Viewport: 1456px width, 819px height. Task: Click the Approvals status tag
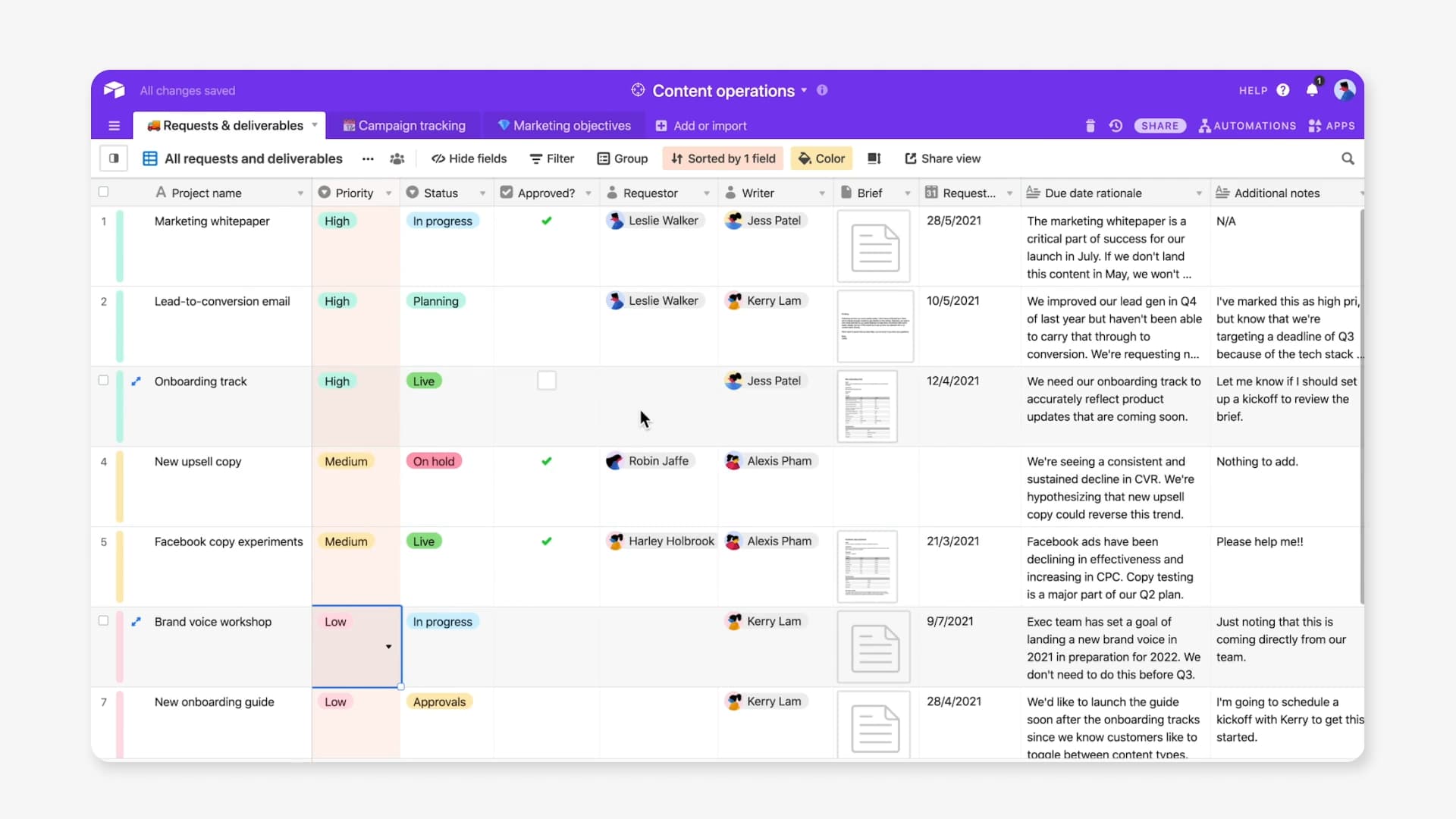(x=439, y=701)
